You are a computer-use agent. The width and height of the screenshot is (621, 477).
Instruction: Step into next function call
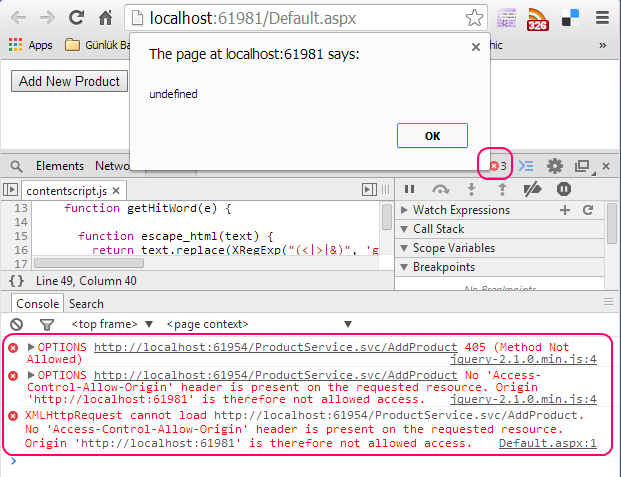coord(471,189)
